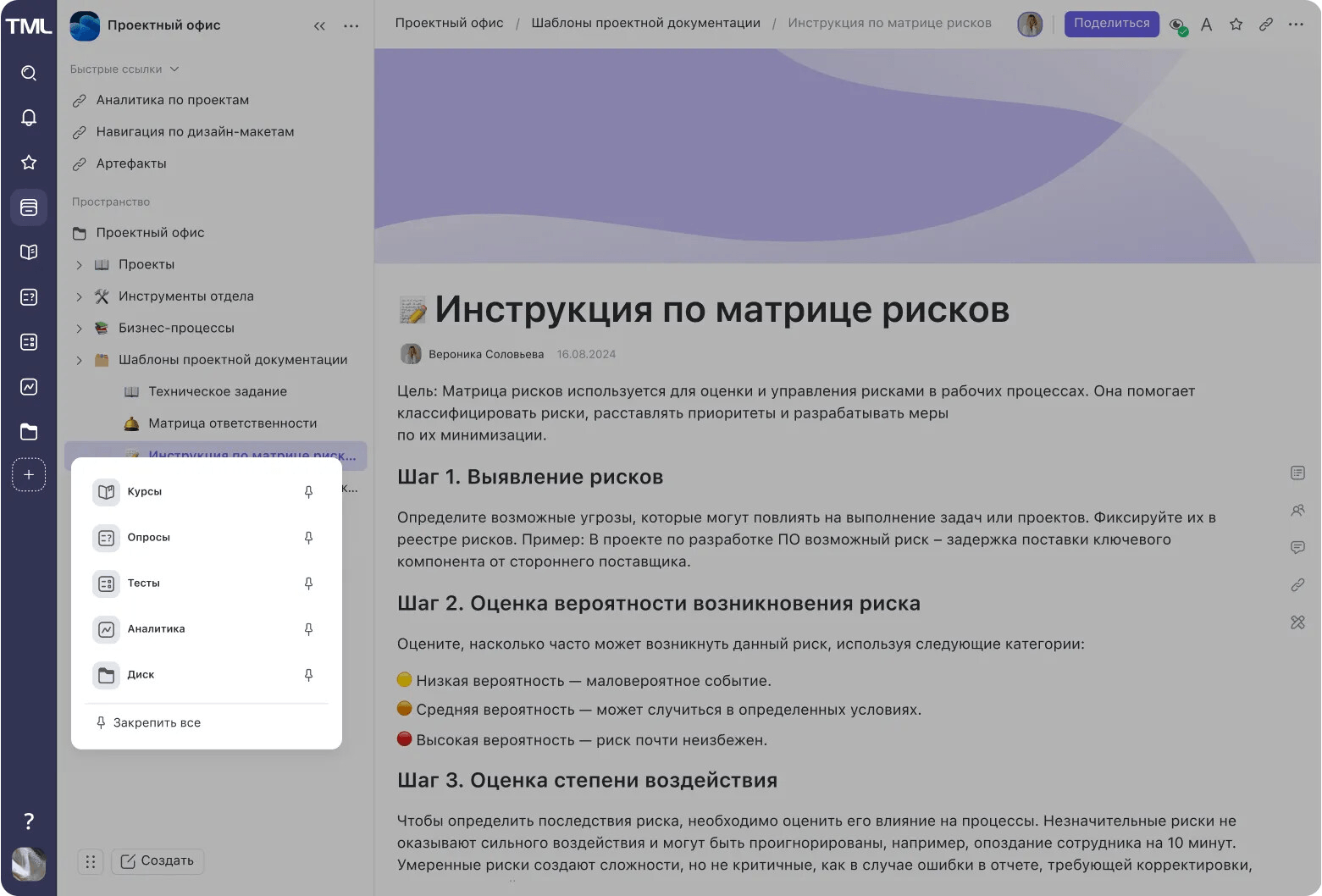Open Матрица ответственности page in tree
Image resolution: width=1322 pixels, height=896 pixels.
232,423
